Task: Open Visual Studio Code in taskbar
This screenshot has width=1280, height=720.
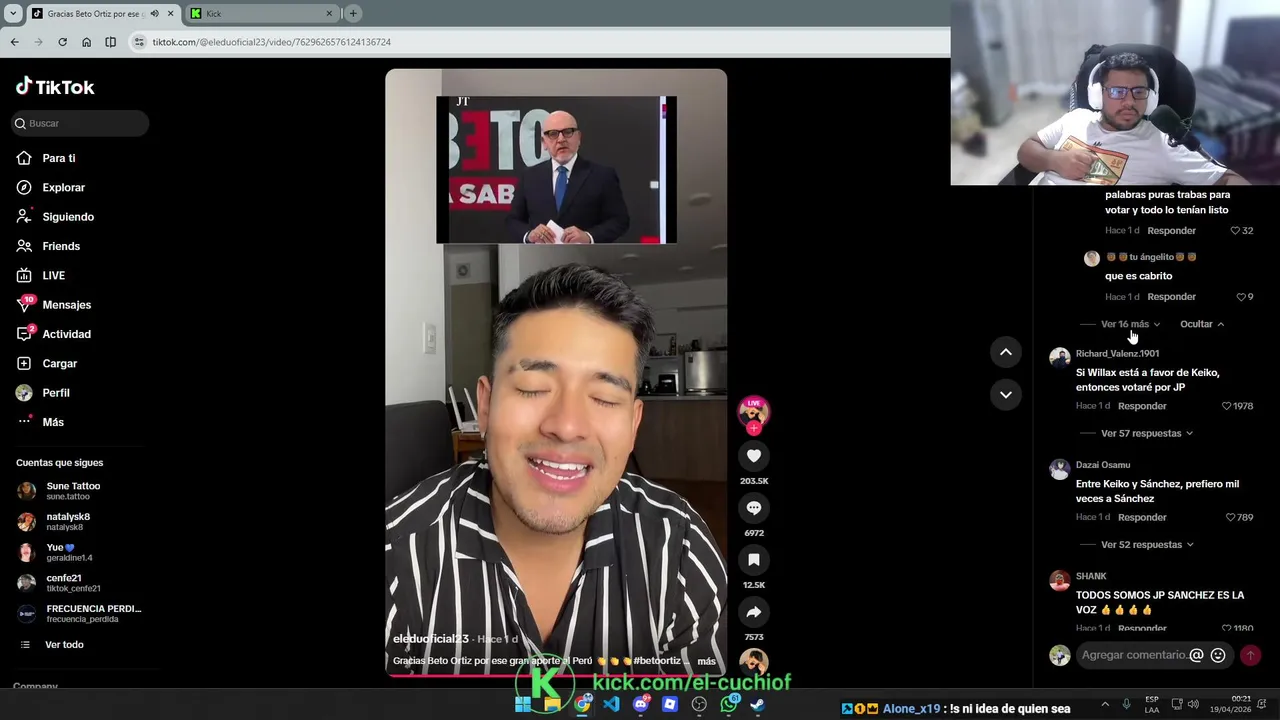Action: coord(611,705)
